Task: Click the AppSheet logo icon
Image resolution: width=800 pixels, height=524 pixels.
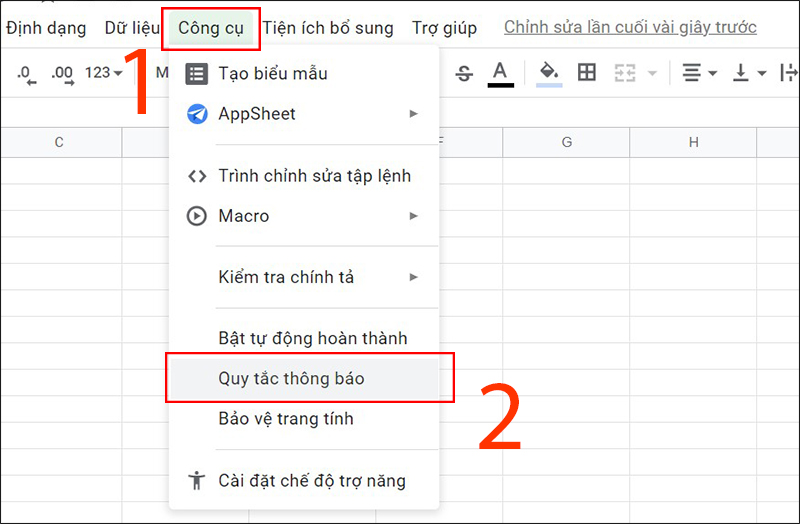Action: tap(197, 114)
